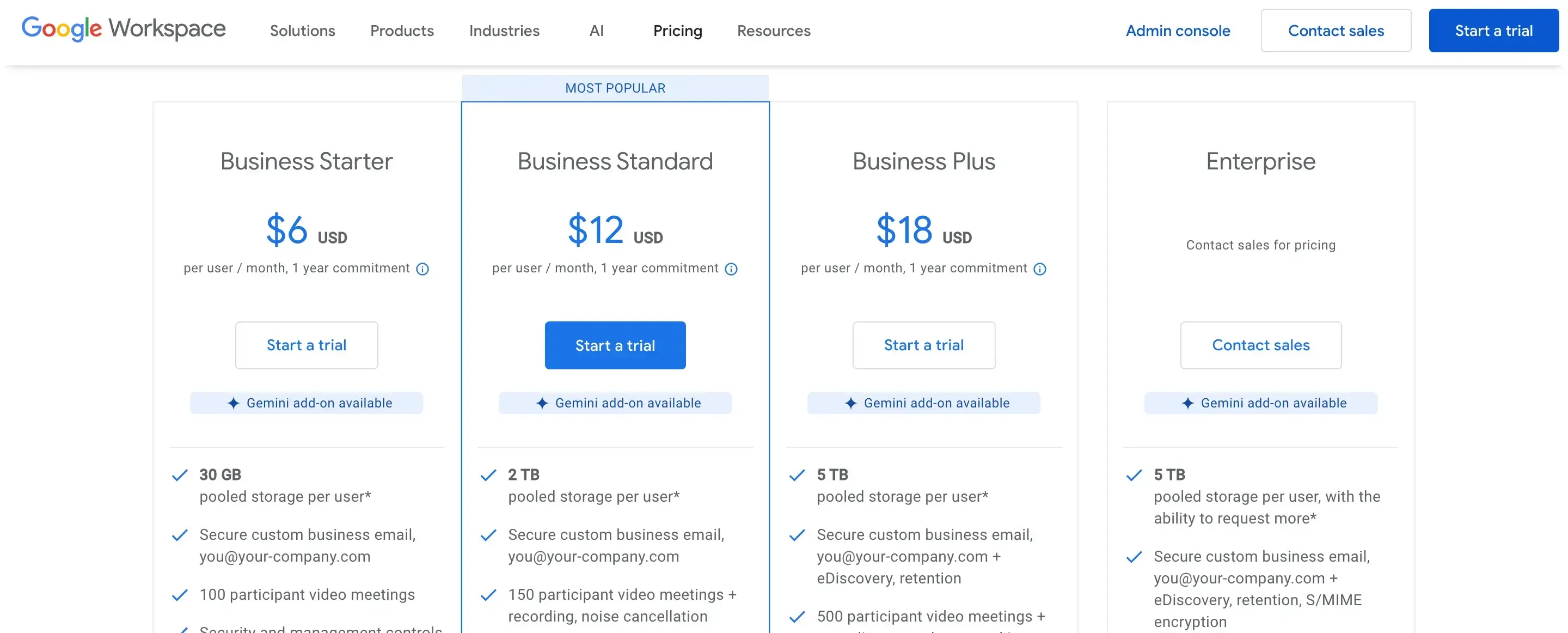This screenshot has width=1568, height=633.
Task: Open the Industries menu
Action: click(504, 31)
